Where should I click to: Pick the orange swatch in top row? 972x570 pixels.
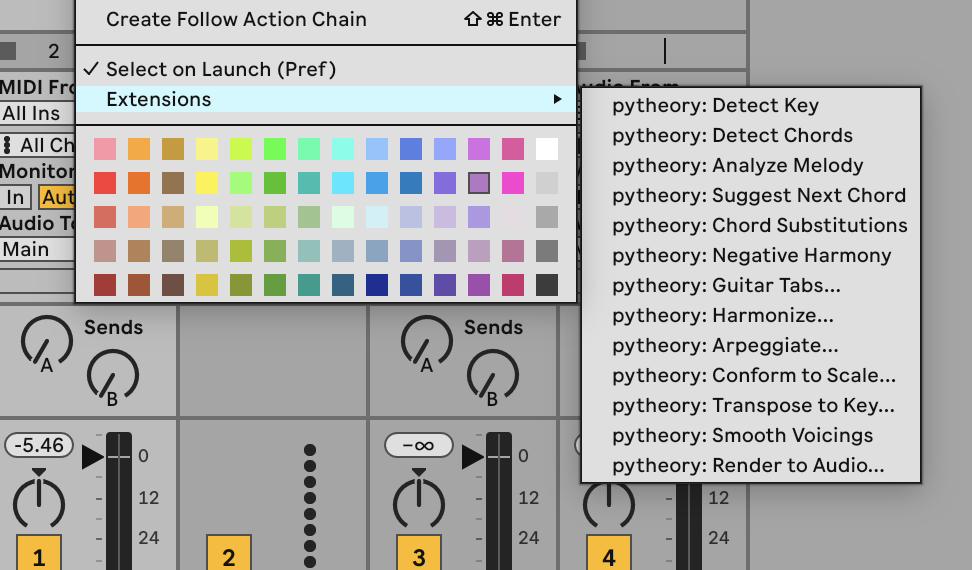(139, 149)
